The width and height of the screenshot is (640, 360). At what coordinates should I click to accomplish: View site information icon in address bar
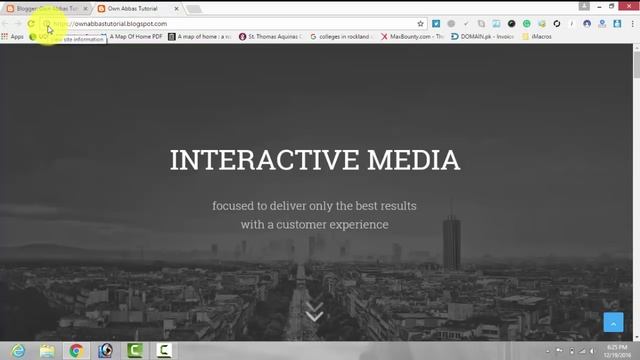(47, 24)
